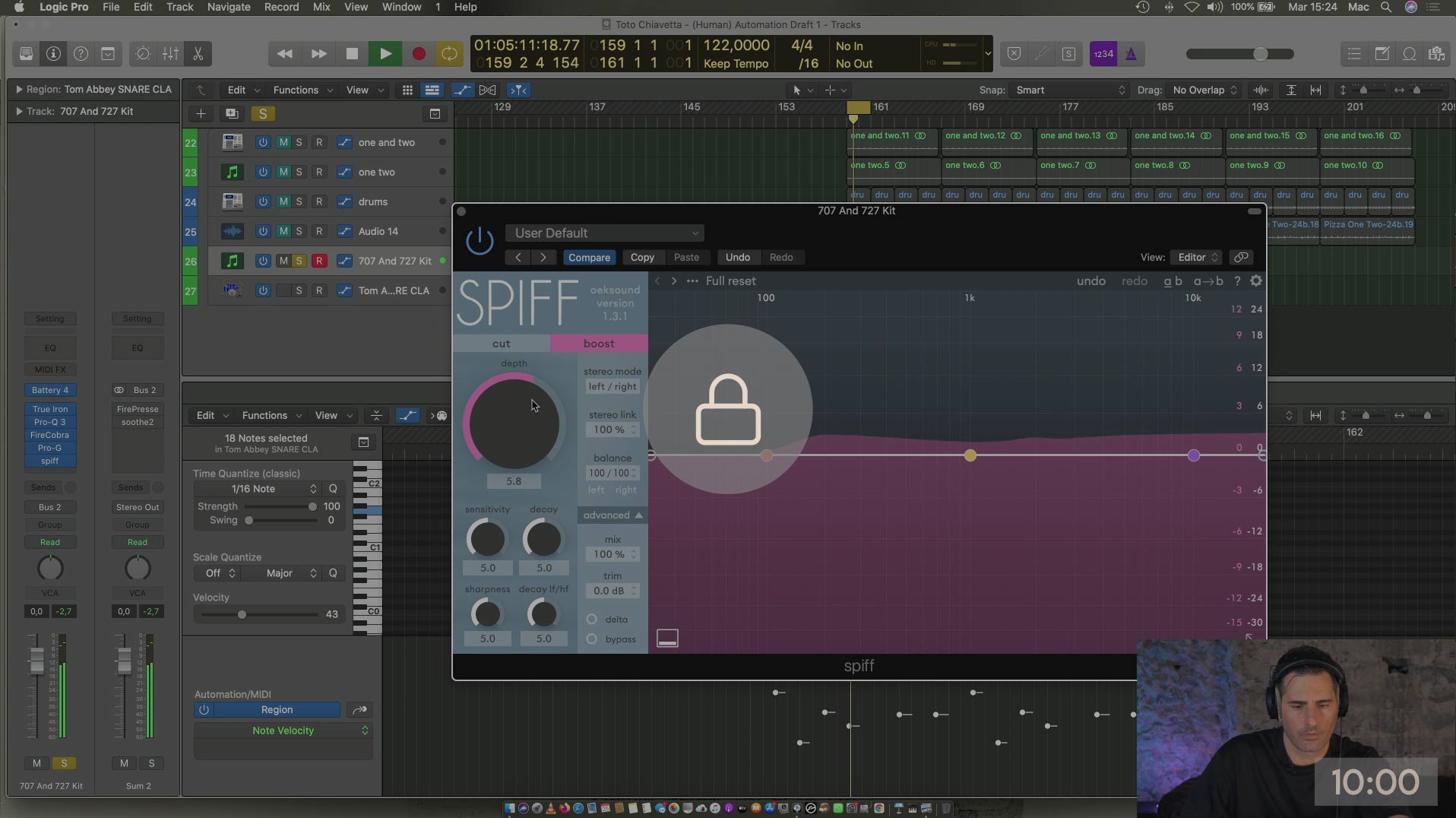This screenshot has height=818, width=1456.
Task: Open the Inspector (i) button
Action: coord(53,54)
